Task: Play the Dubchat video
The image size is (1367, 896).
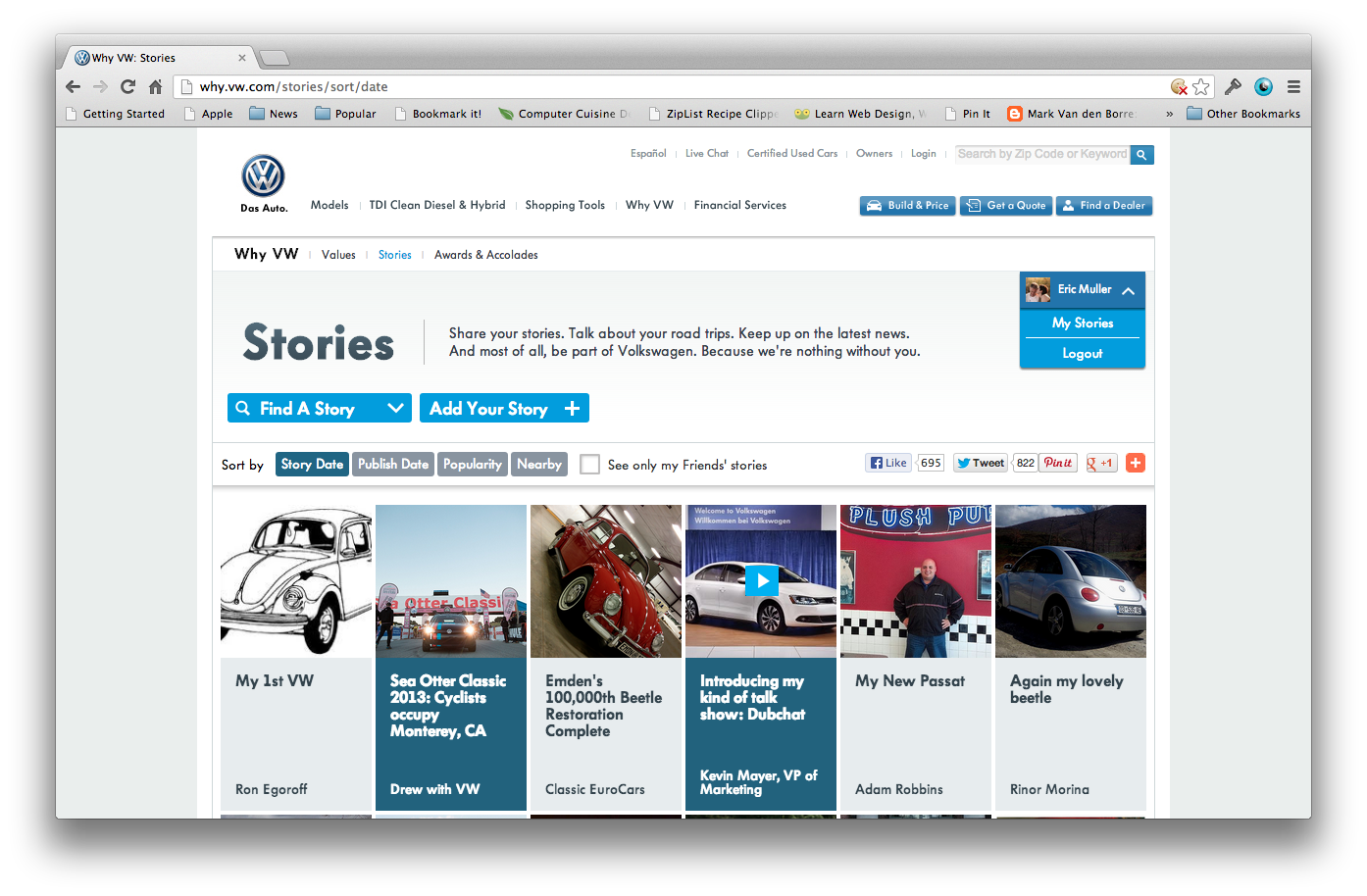Action: (762, 580)
